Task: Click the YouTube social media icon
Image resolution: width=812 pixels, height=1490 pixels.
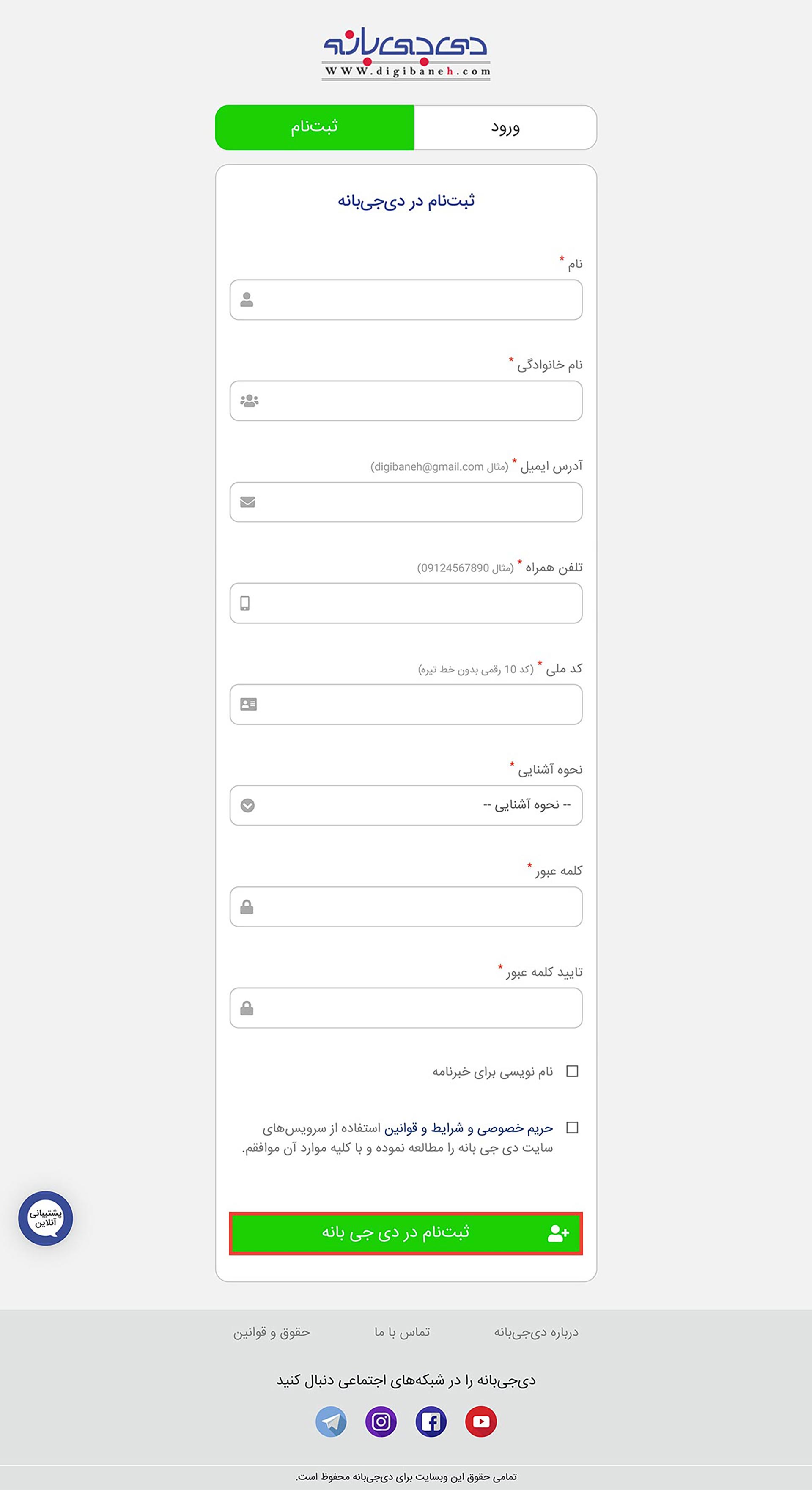Action: tap(480, 1421)
